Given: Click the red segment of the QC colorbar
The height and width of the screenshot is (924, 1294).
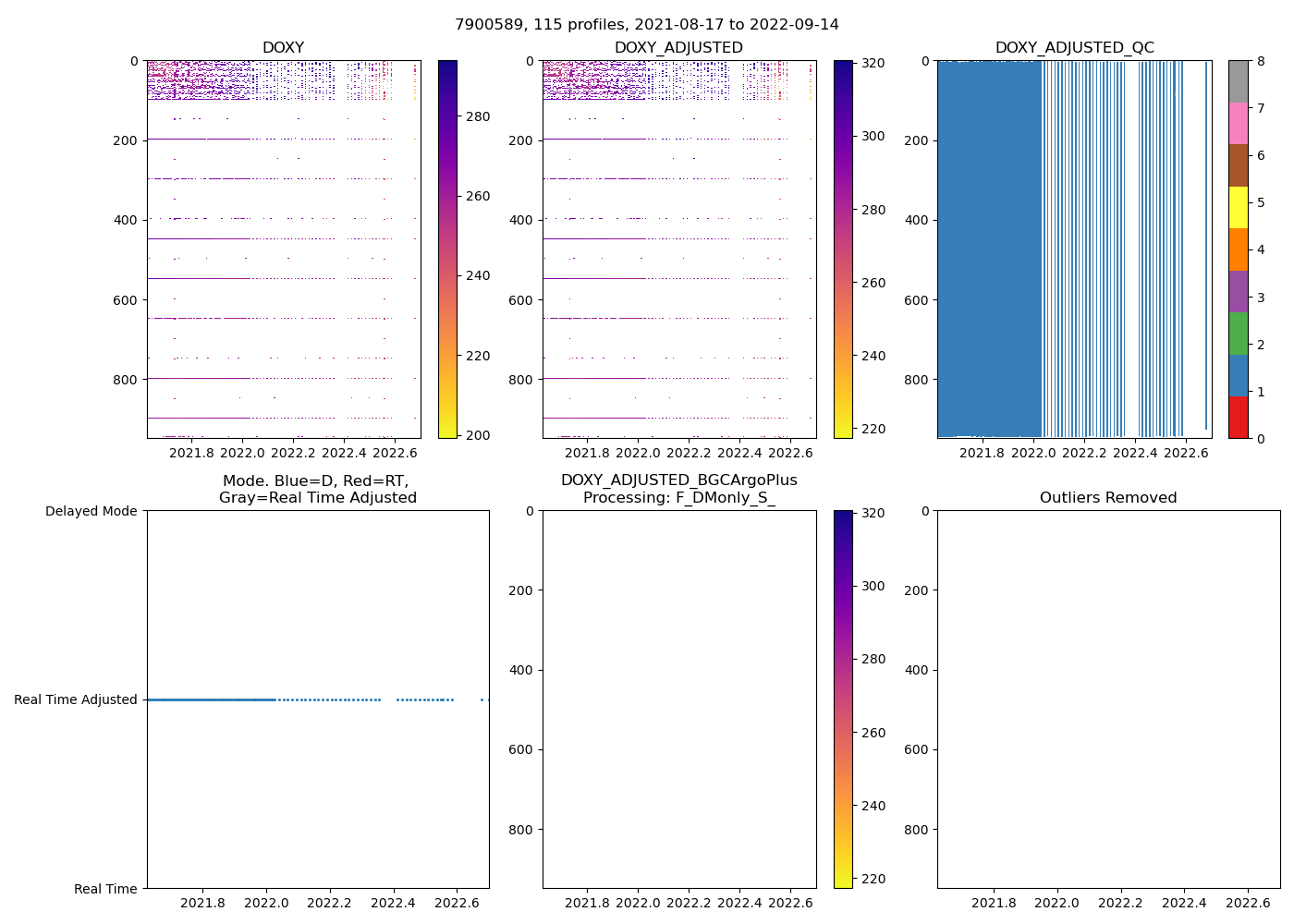Looking at the screenshot, I should [x=1238, y=417].
